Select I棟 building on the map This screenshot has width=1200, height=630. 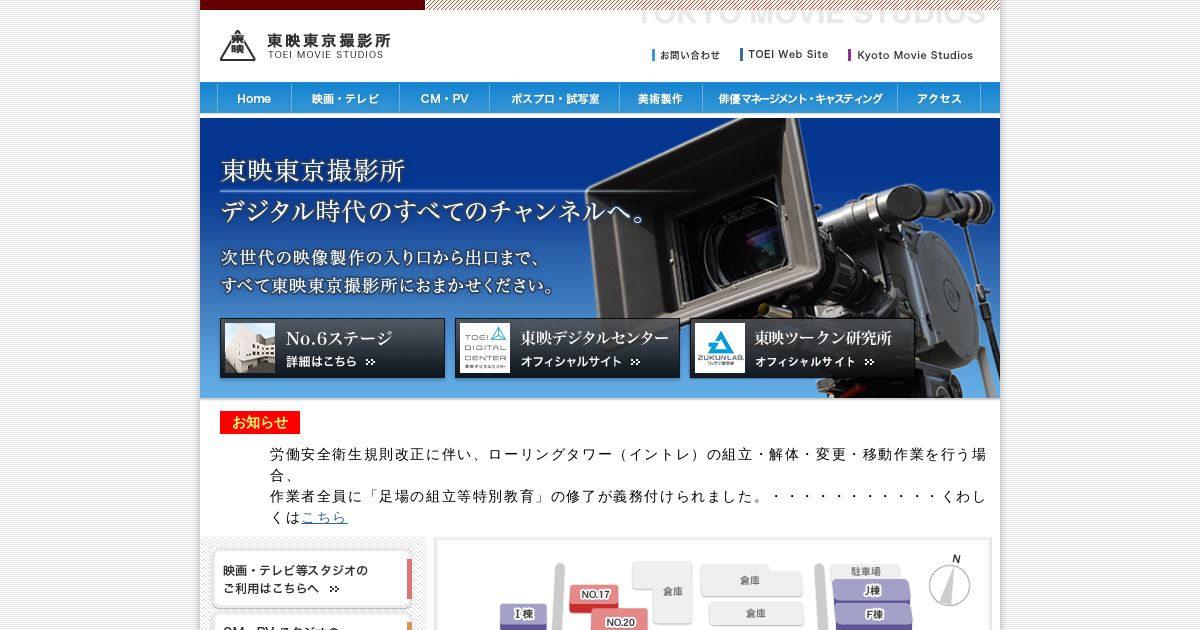(523, 616)
